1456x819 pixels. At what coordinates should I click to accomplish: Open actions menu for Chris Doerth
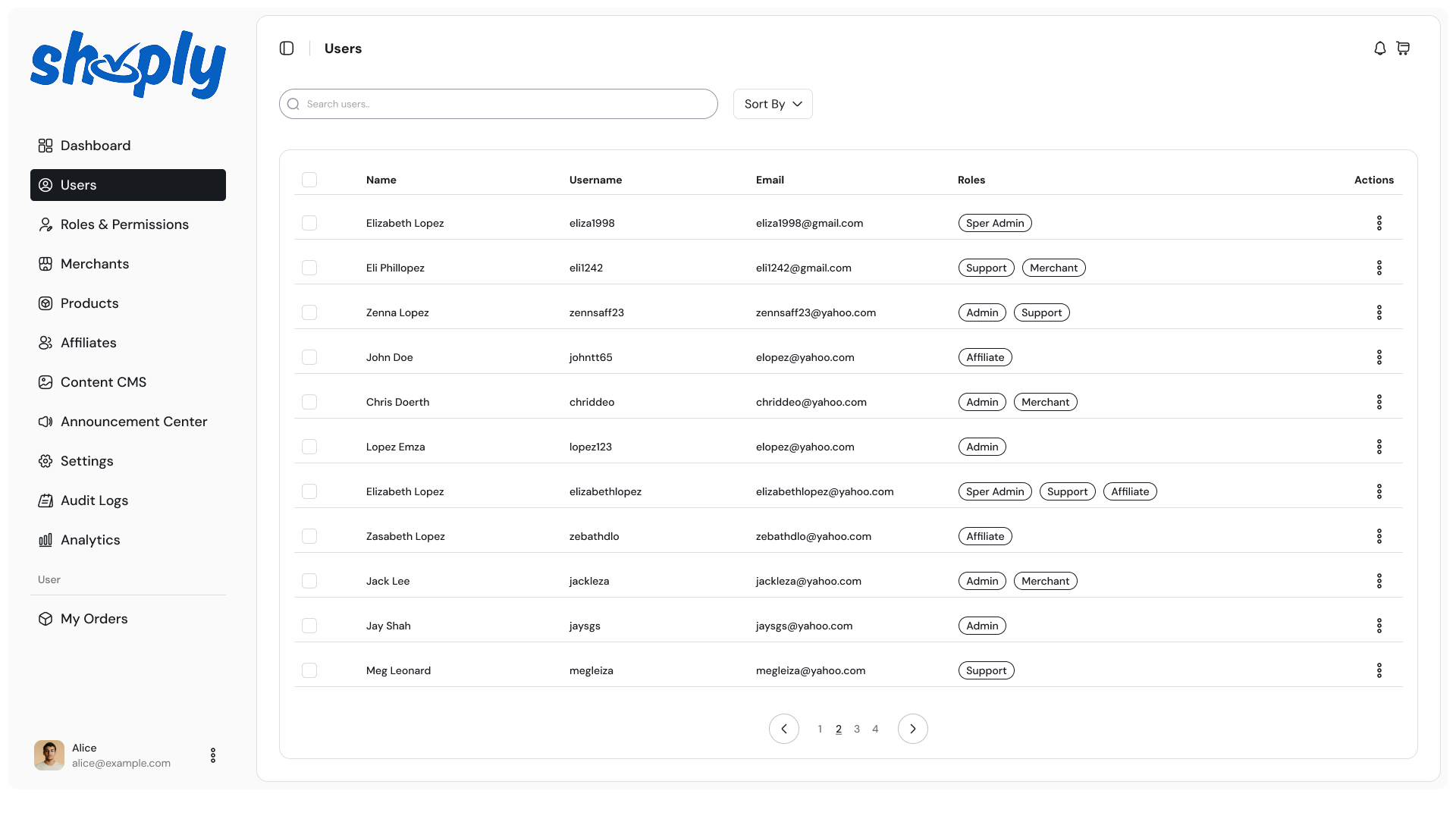point(1379,402)
